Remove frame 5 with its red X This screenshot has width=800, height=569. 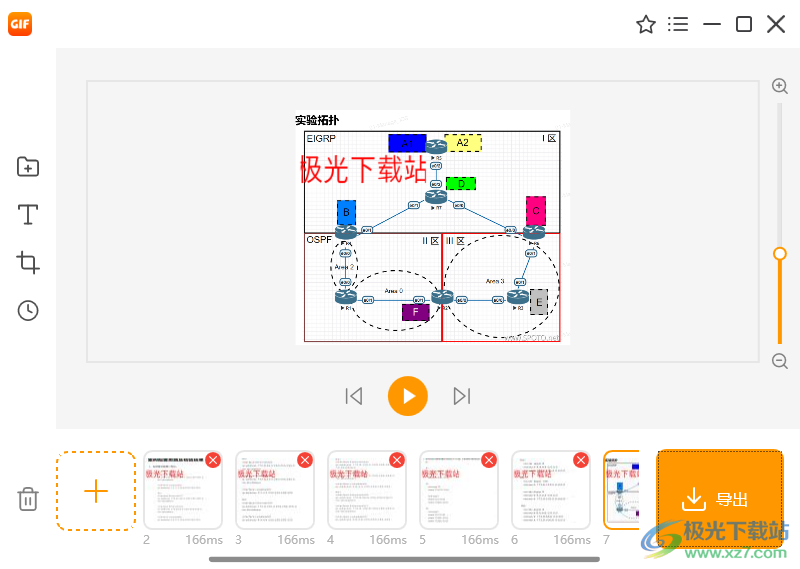coord(489,460)
